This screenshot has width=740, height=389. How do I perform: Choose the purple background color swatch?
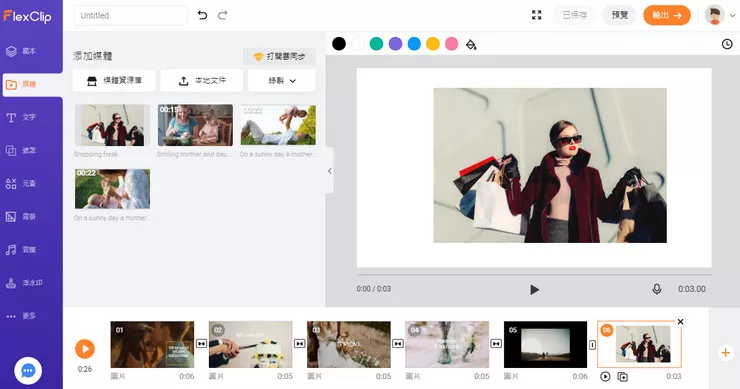(x=395, y=44)
